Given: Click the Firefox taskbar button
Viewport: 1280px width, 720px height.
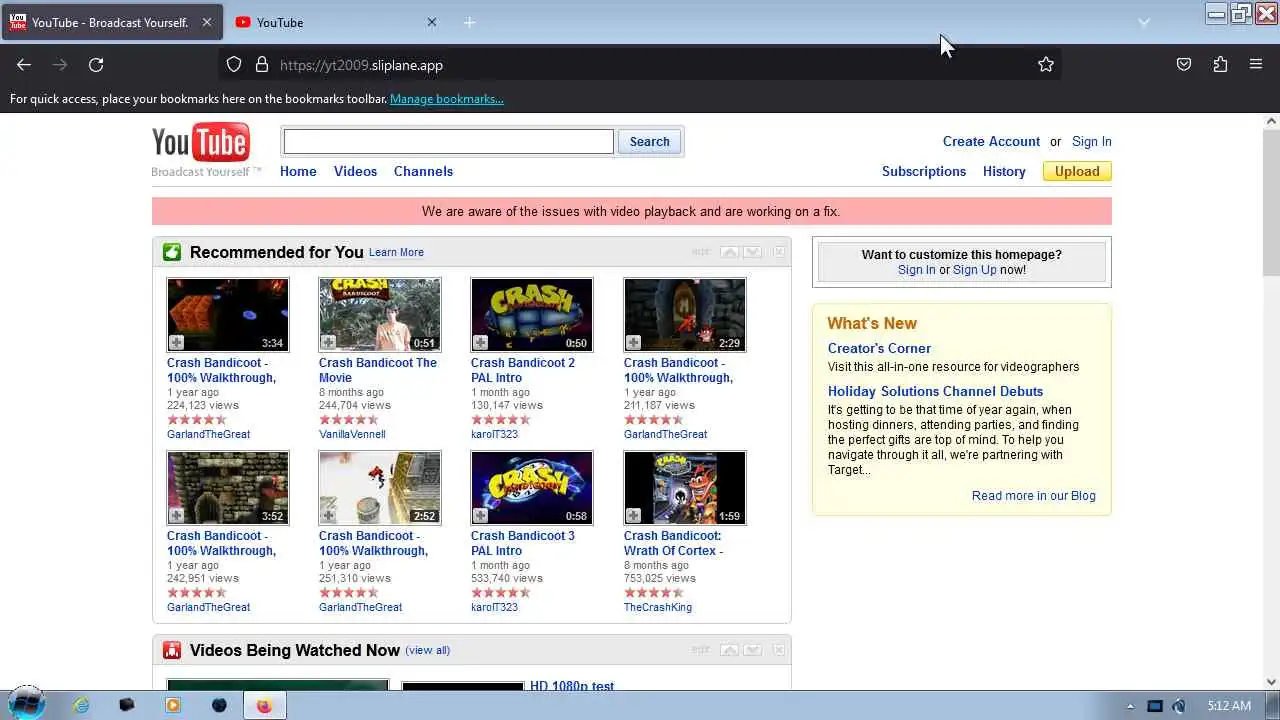Looking at the screenshot, I should tap(264, 705).
